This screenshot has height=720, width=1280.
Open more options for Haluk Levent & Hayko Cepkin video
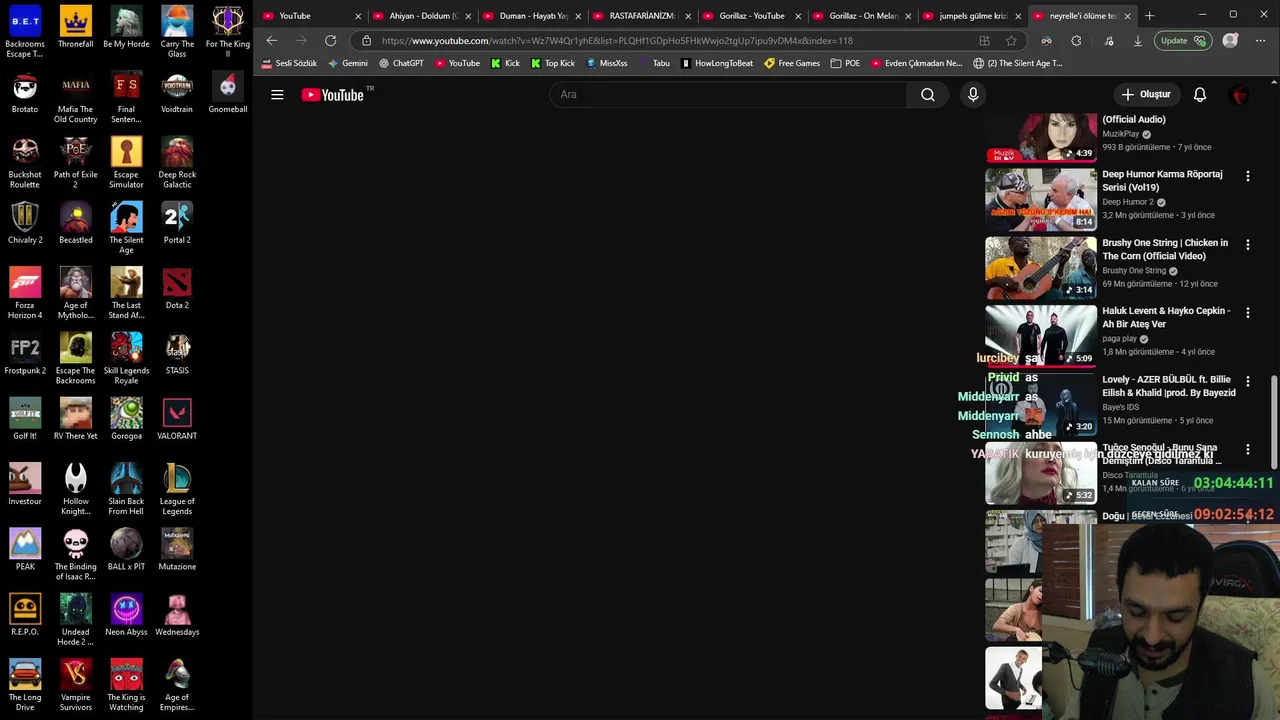[1247, 313]
